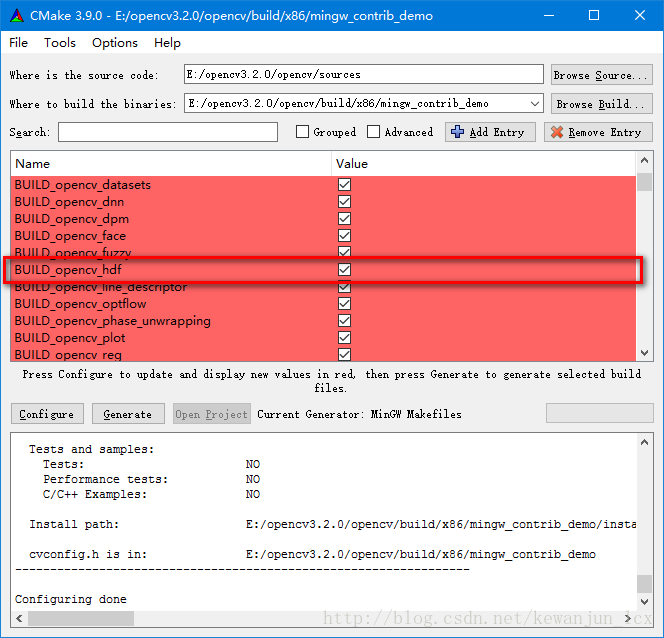664x638 pixels.
Task: Open the Tools menu
Action: pos(60,42)
